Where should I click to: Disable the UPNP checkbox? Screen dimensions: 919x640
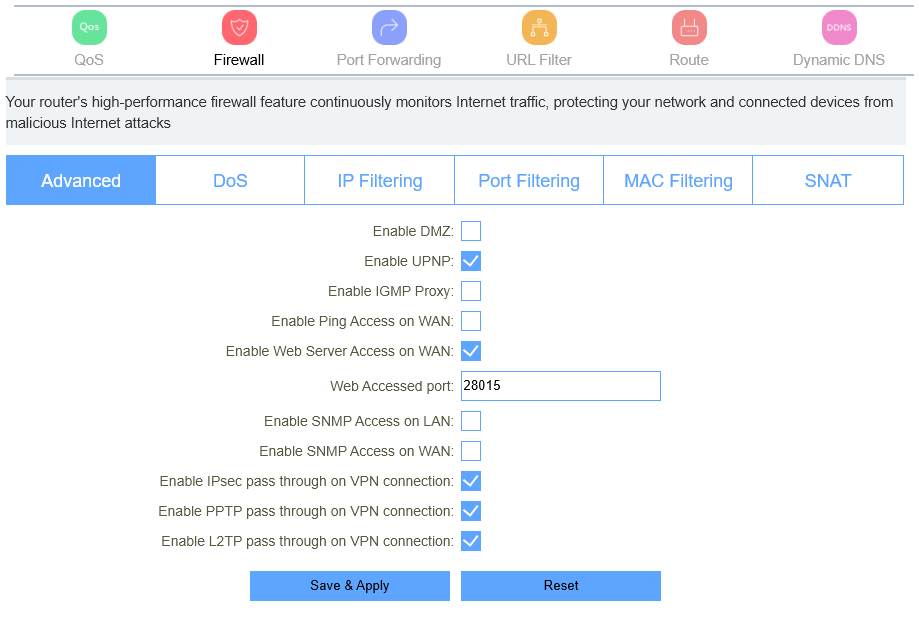click(471, 261)
